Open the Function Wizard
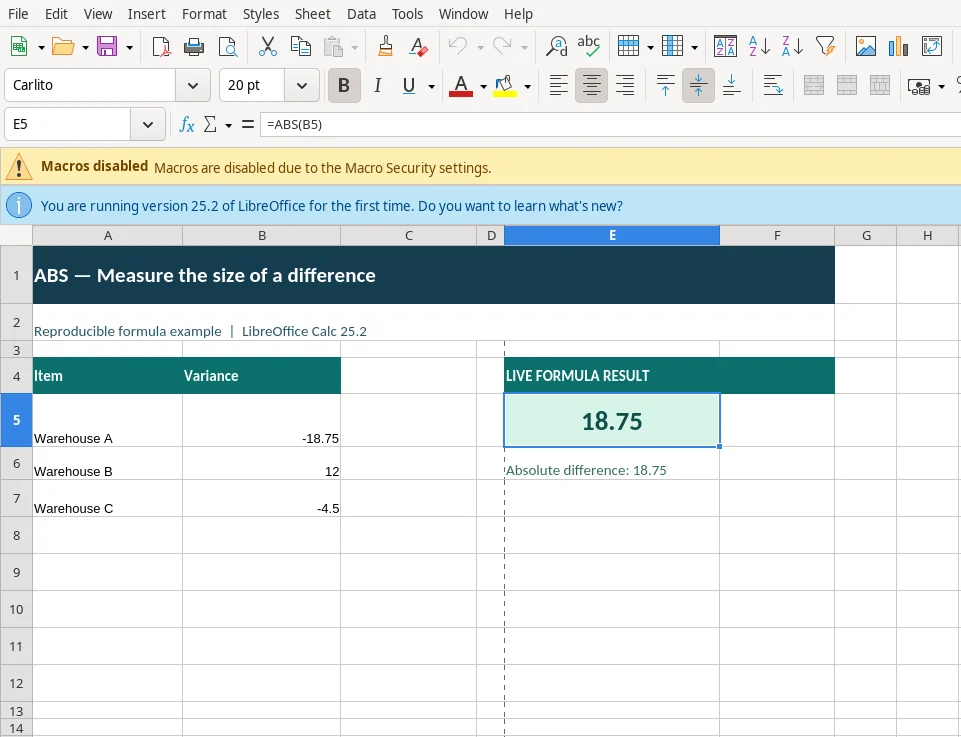The width and height of the screenshot is (961, 737). (x=186, y=124)
